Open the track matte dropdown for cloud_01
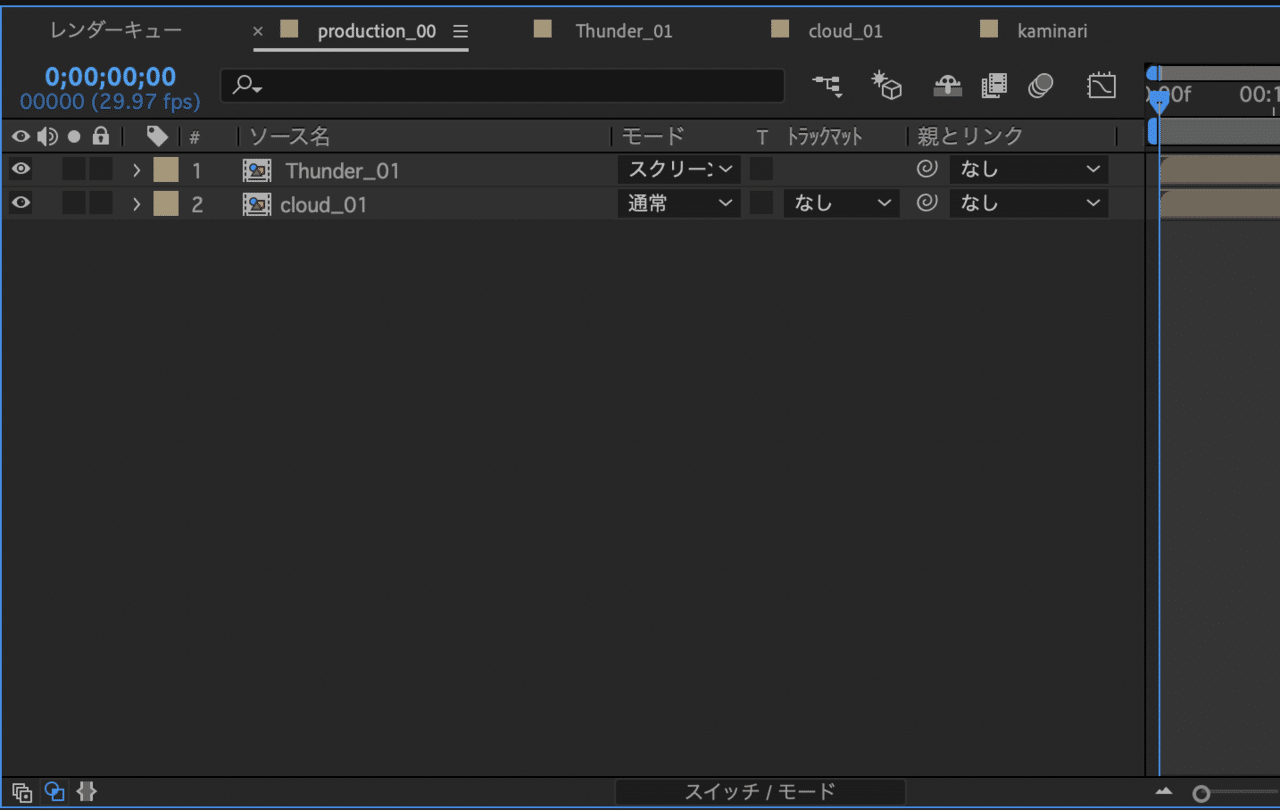This screenshot has height=810, width=1280. click(841, 203)
